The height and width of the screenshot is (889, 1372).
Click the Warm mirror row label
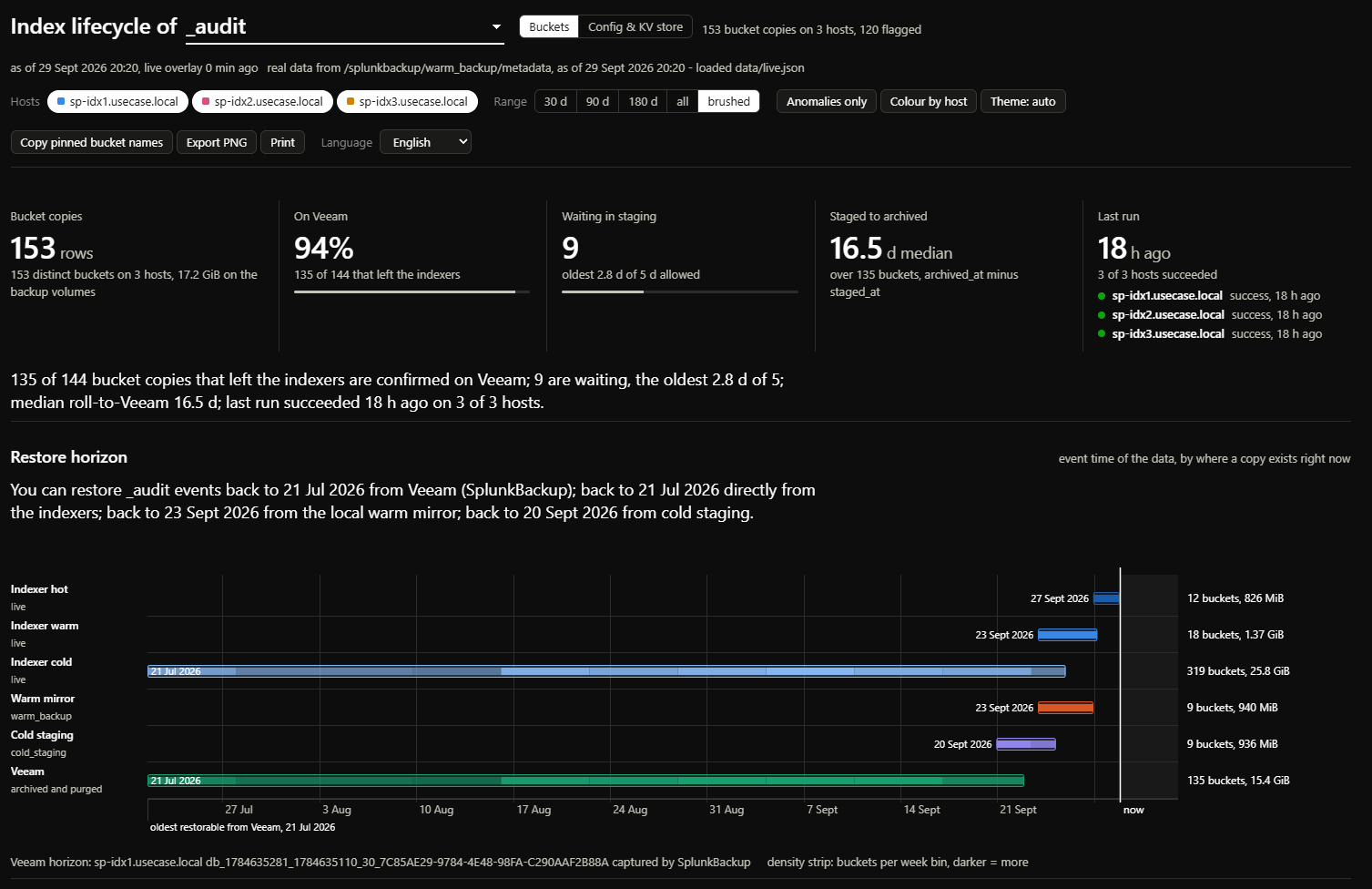[x=43, y=699]
